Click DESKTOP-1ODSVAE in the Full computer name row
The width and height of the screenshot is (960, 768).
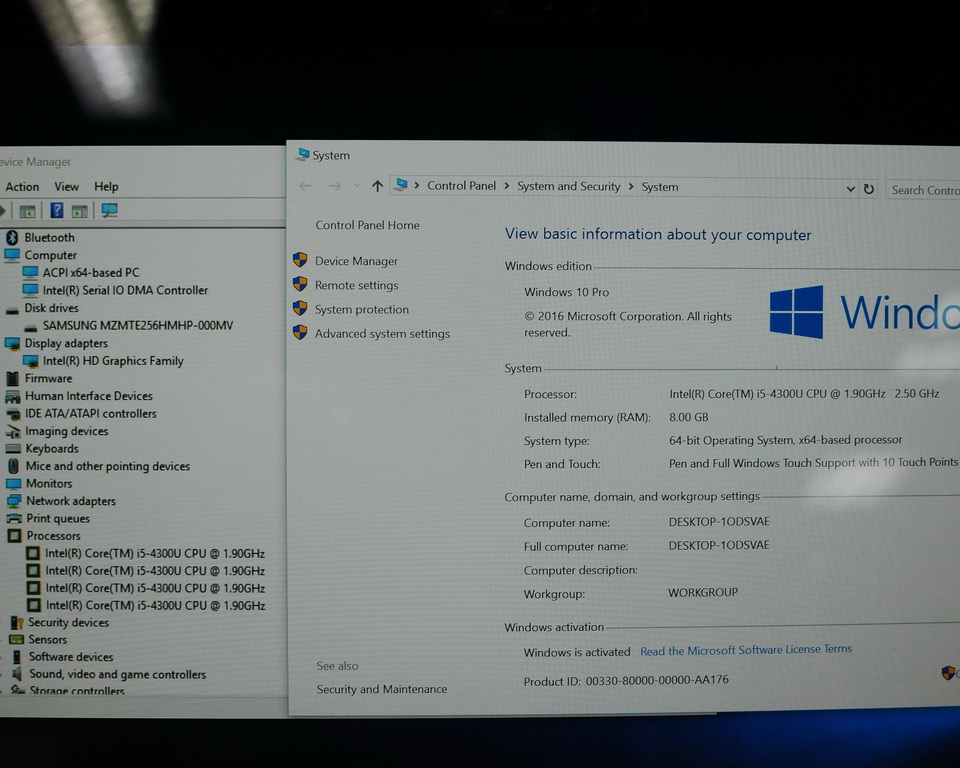pos(719,545)
